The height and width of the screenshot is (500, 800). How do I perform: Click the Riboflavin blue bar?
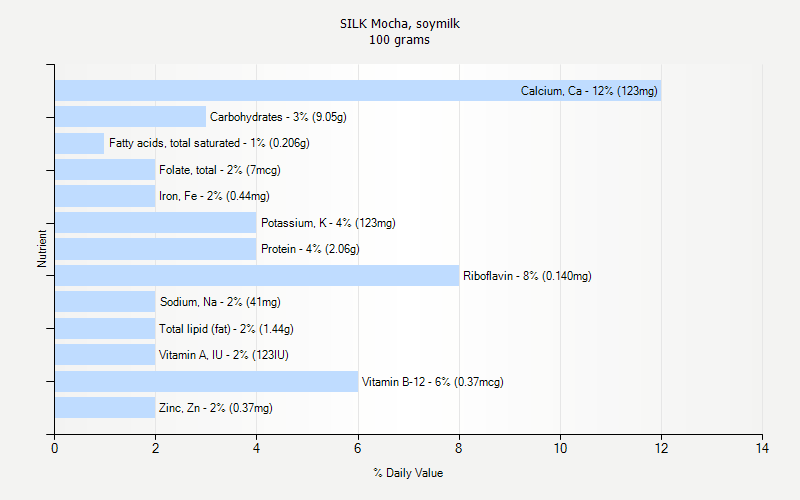coord(257,276)
